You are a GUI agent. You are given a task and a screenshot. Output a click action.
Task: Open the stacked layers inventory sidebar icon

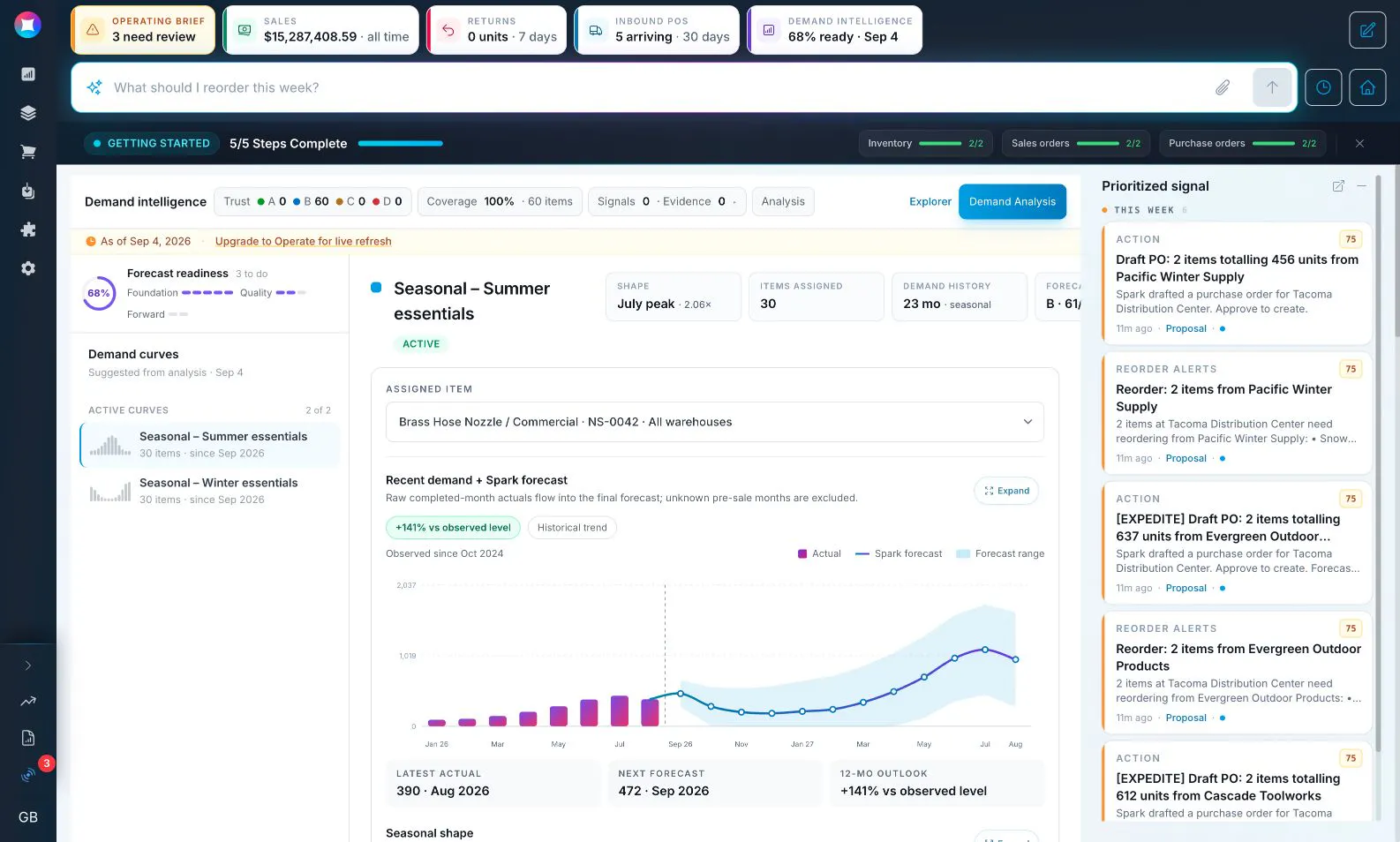click(28, 113)
